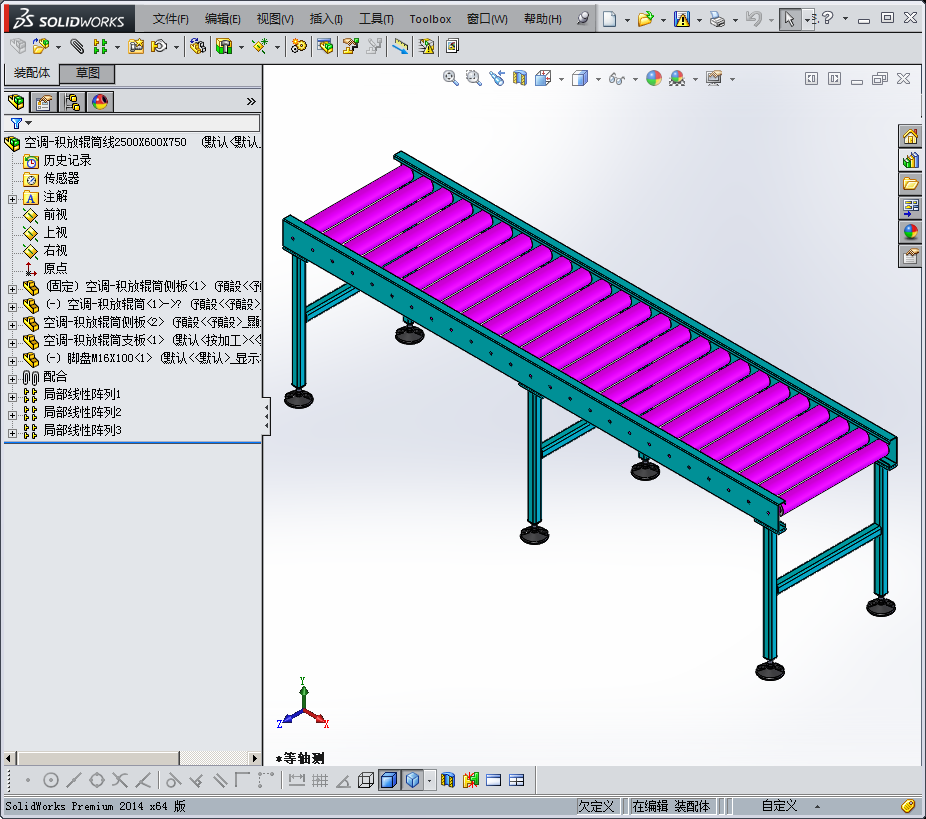Click the Apply Scene icon
The width and height of the screenshot is (926, 819).
pos(677,79)
